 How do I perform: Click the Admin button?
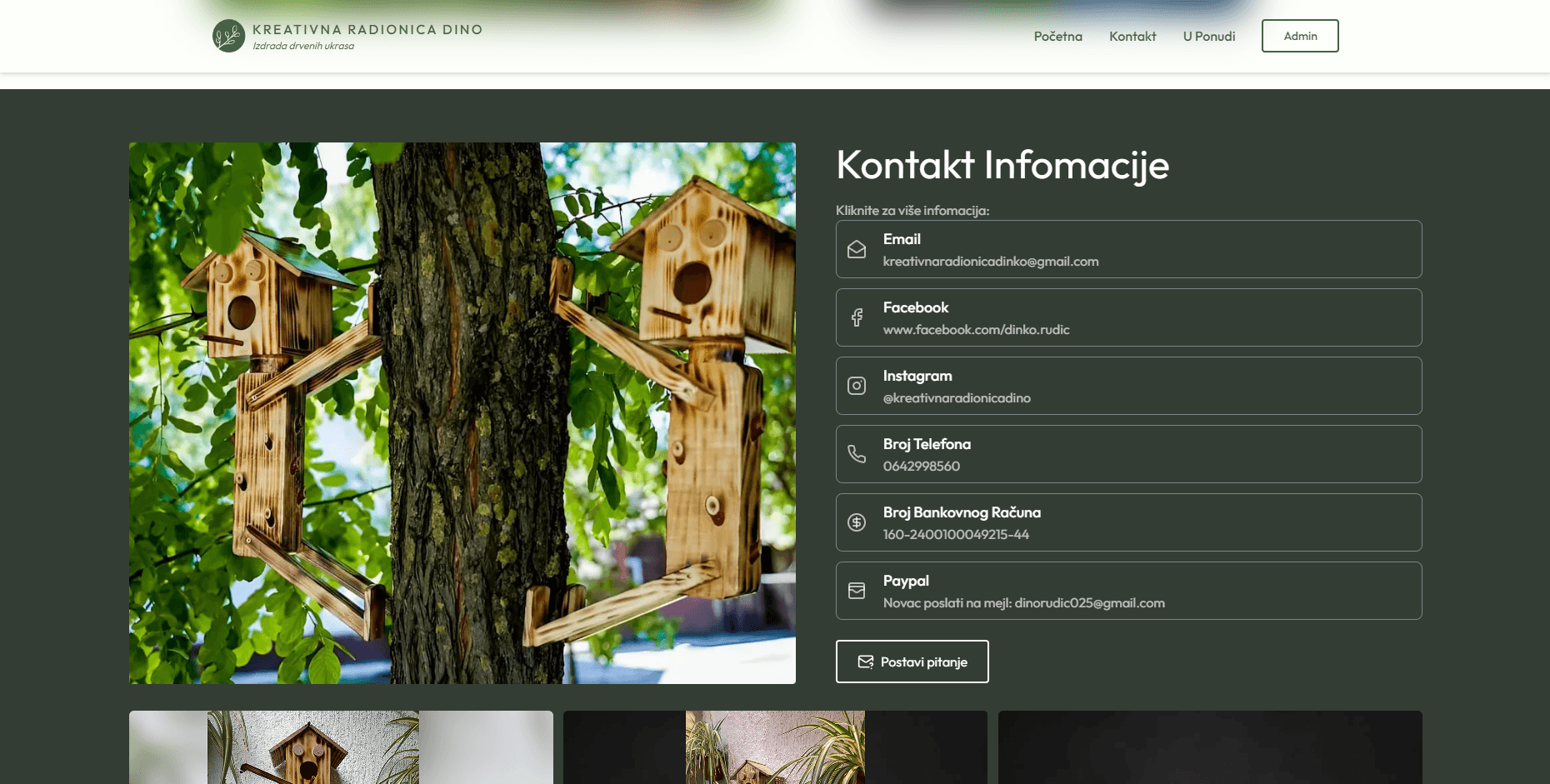(1300, 36)
